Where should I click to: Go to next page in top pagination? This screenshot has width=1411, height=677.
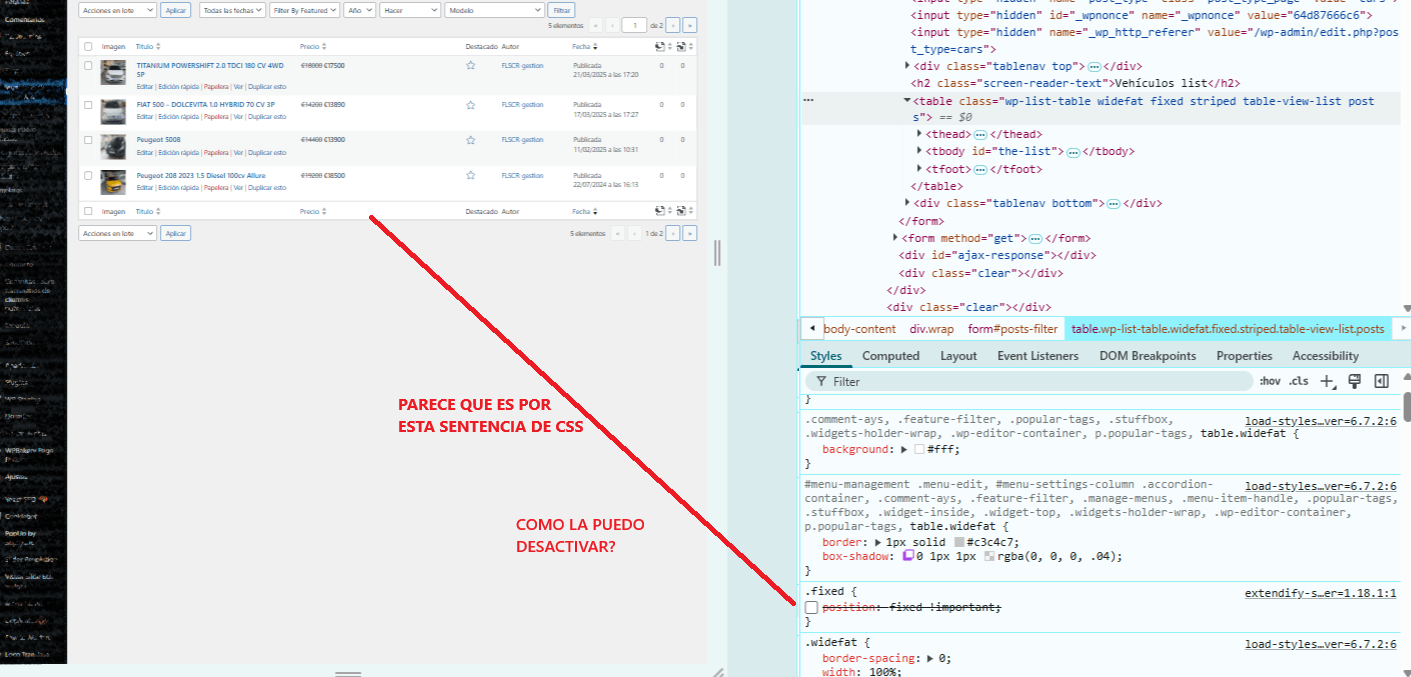pyautogui.click(x=673, y=25)
